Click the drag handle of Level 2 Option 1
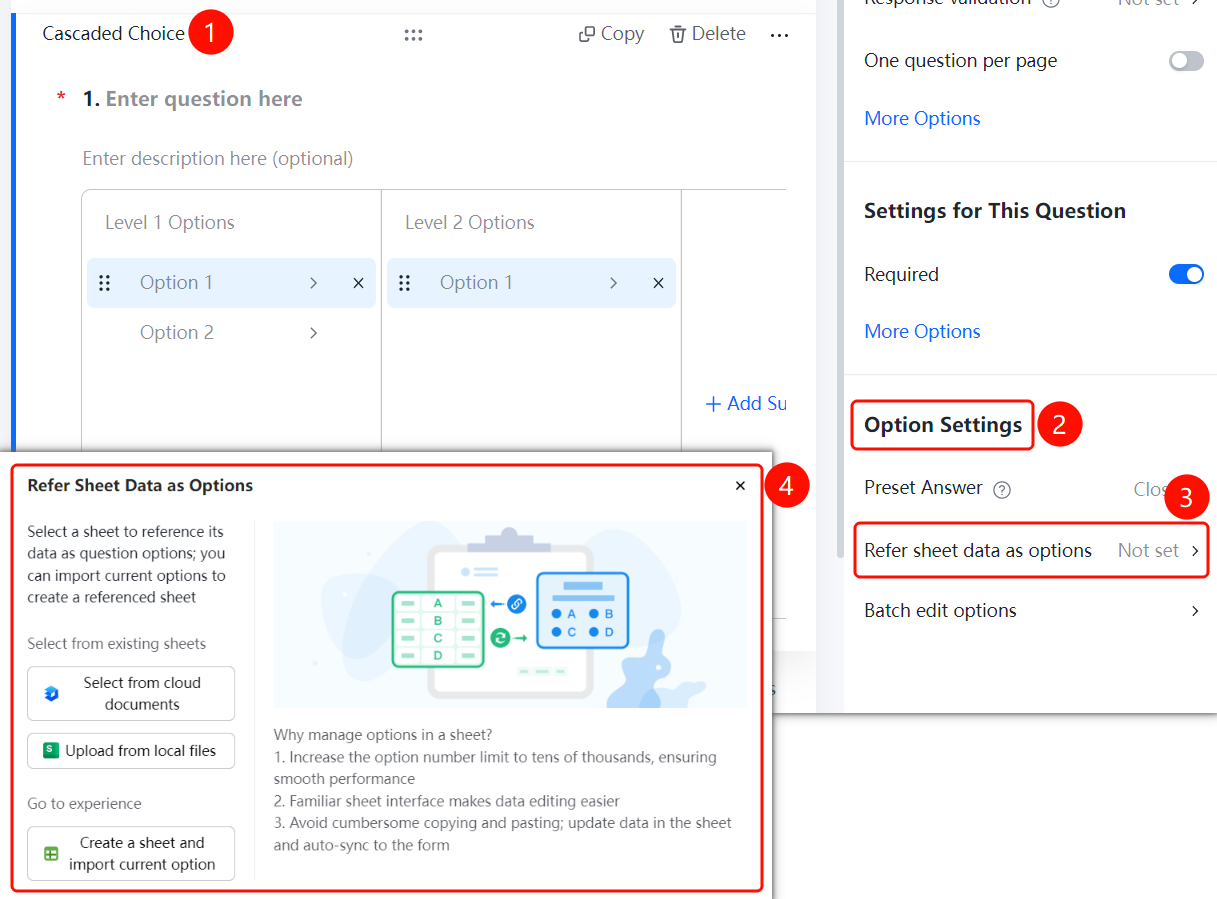Image resolution: width=1217 pixels, height=899 pixels. pyautogui.click(x=405, y=283)
